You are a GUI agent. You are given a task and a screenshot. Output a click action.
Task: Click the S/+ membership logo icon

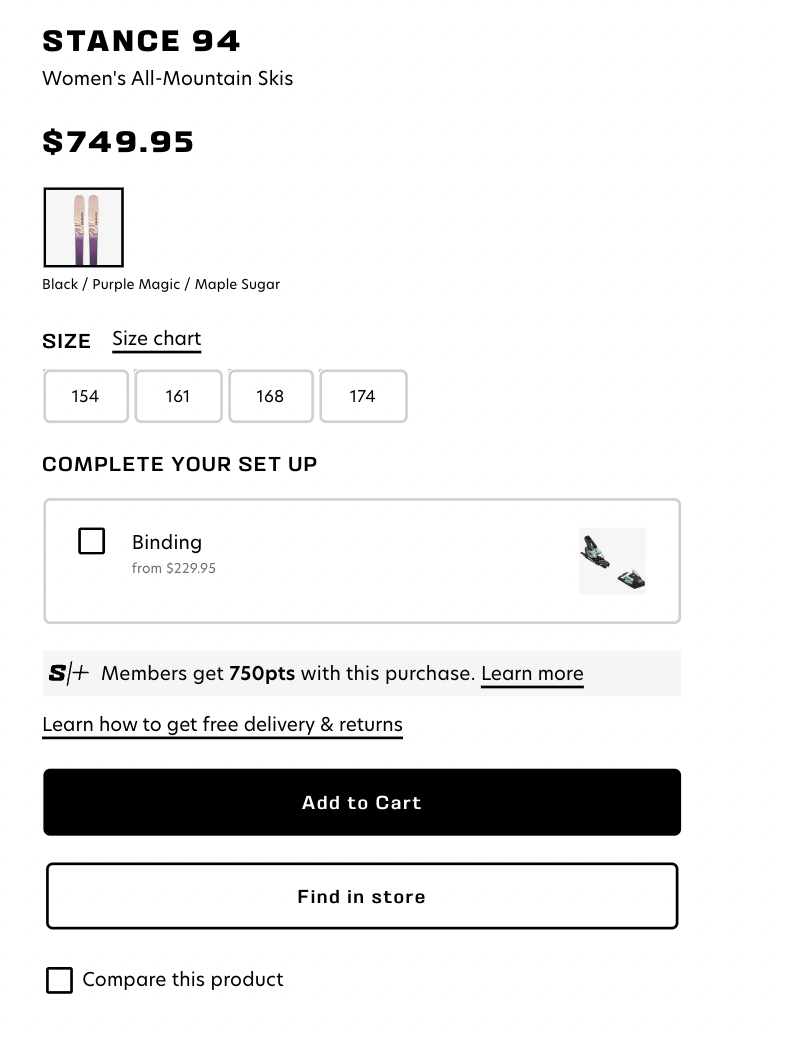coord(69,673)
